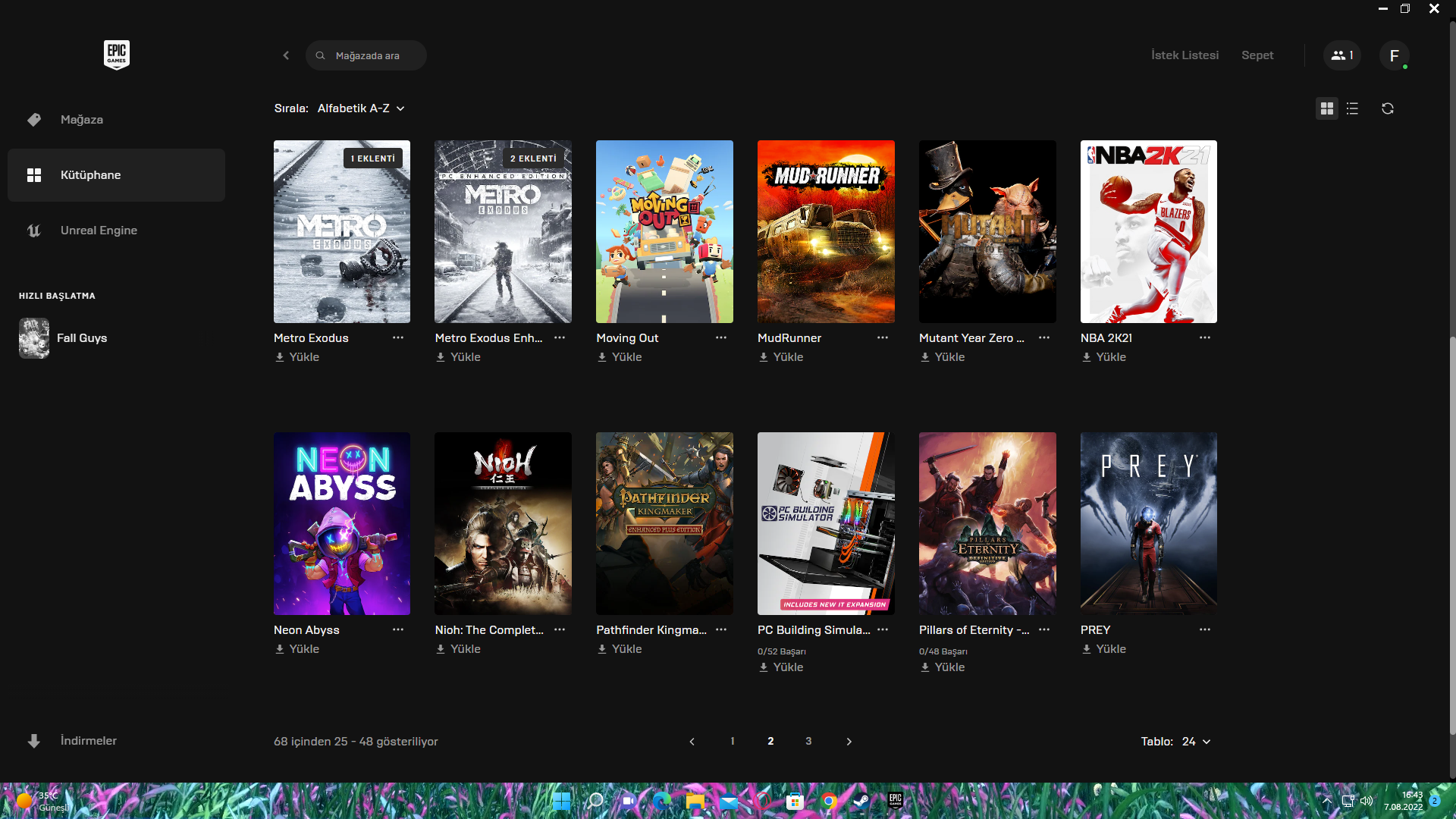Install Metro Exodus via Yükle
The height and width of the screenshot is (819, 1456).
[x=297, y=357]
